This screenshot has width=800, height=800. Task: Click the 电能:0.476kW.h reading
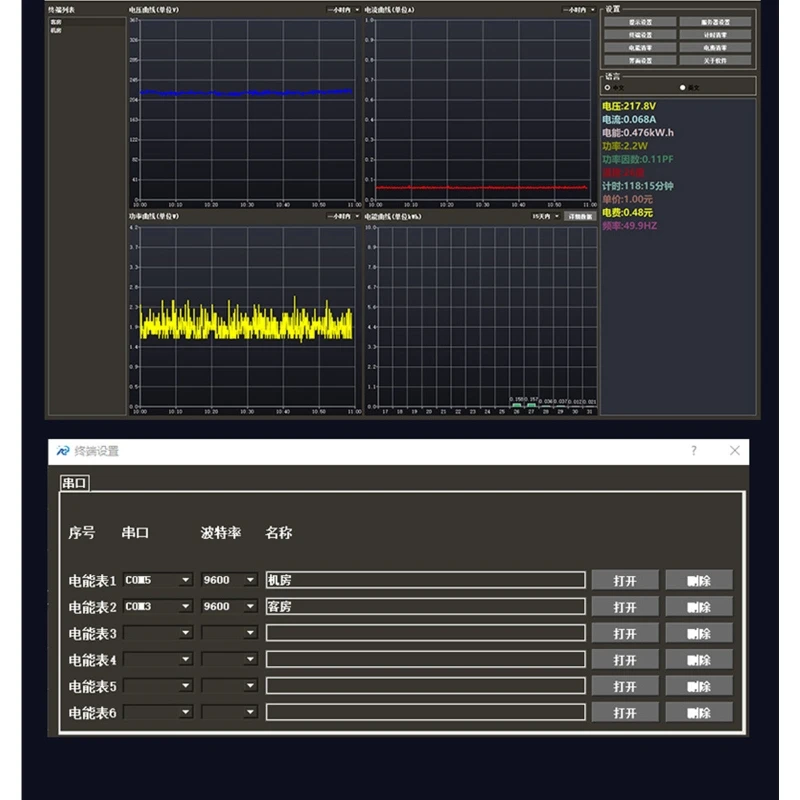coord(638,133)
